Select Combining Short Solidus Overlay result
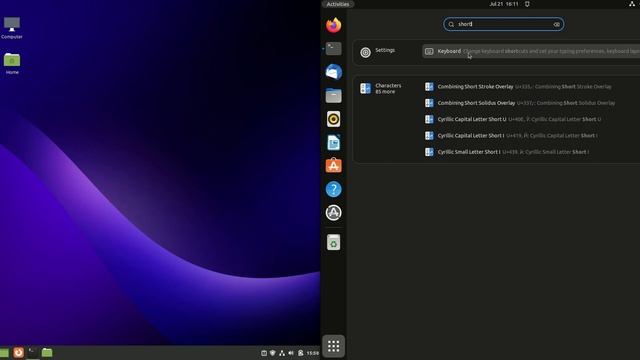This screenshot has height=360, width=640. [x=520, y=103]
